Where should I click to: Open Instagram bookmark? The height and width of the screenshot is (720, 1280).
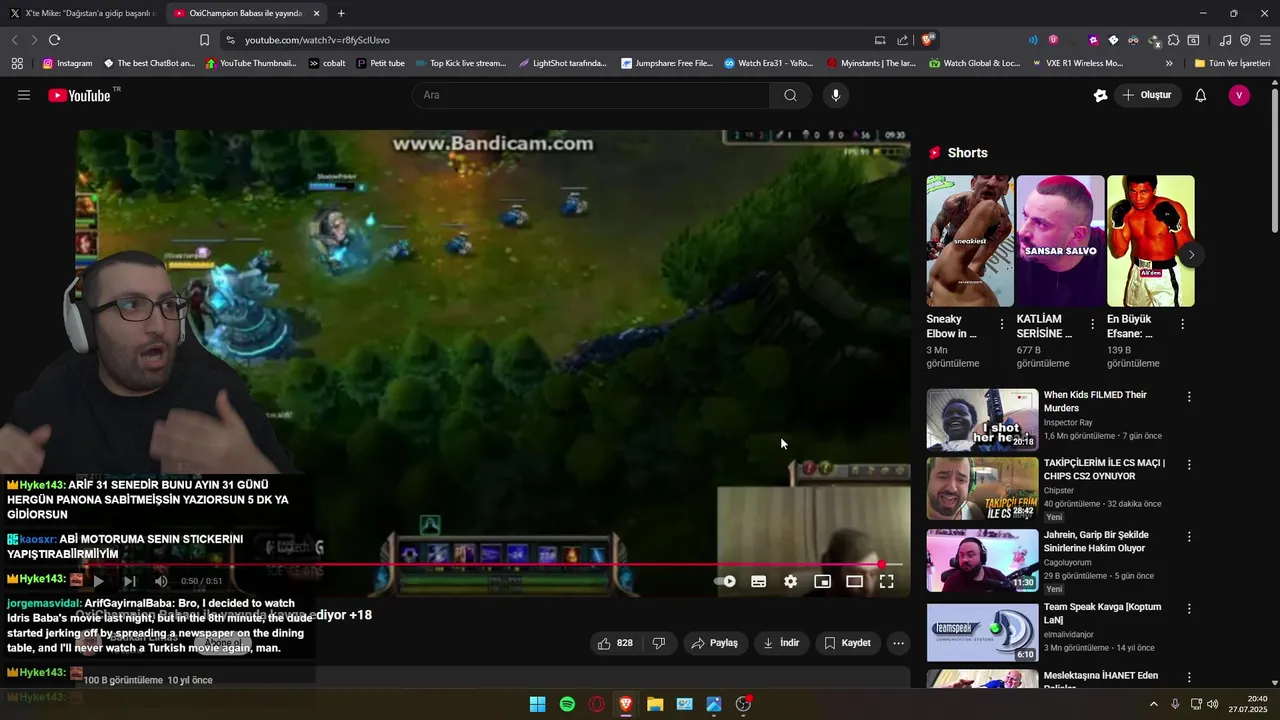[x=67, y=63]
